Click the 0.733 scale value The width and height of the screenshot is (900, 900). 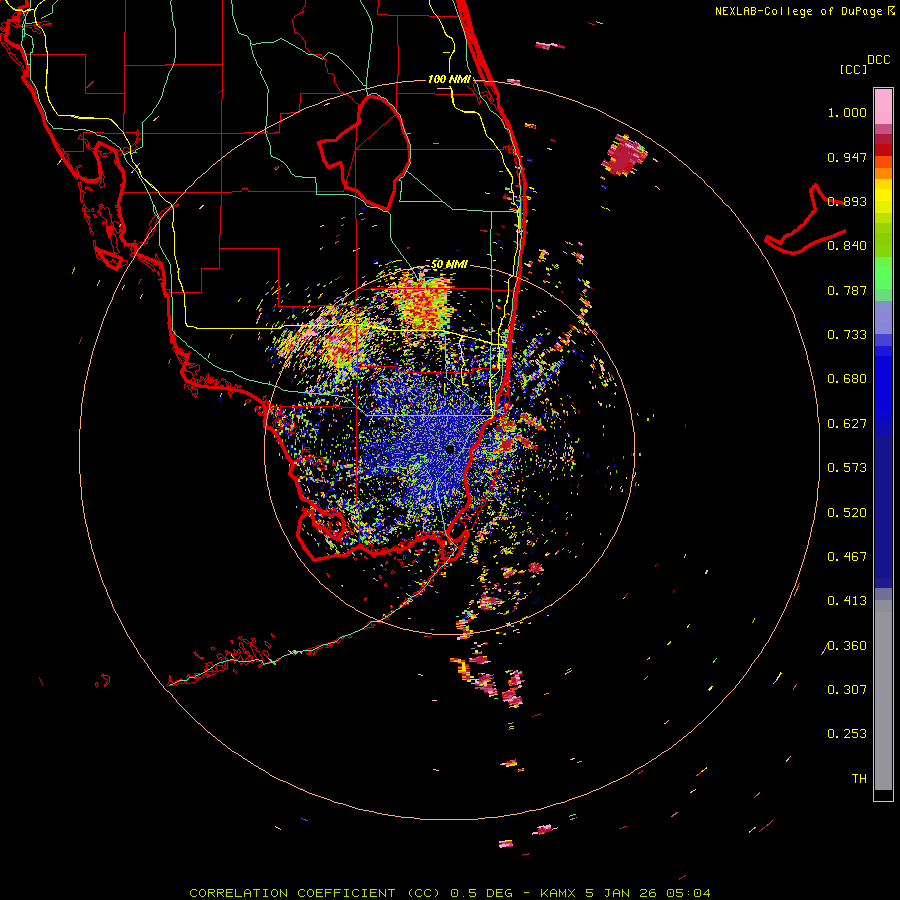[847, 335]
